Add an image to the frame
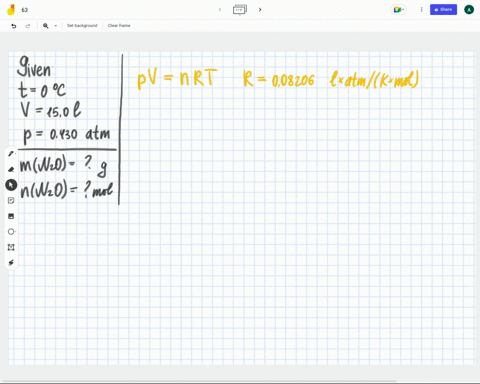The width and height of the screenshot is (480, 384). [11, 216]
